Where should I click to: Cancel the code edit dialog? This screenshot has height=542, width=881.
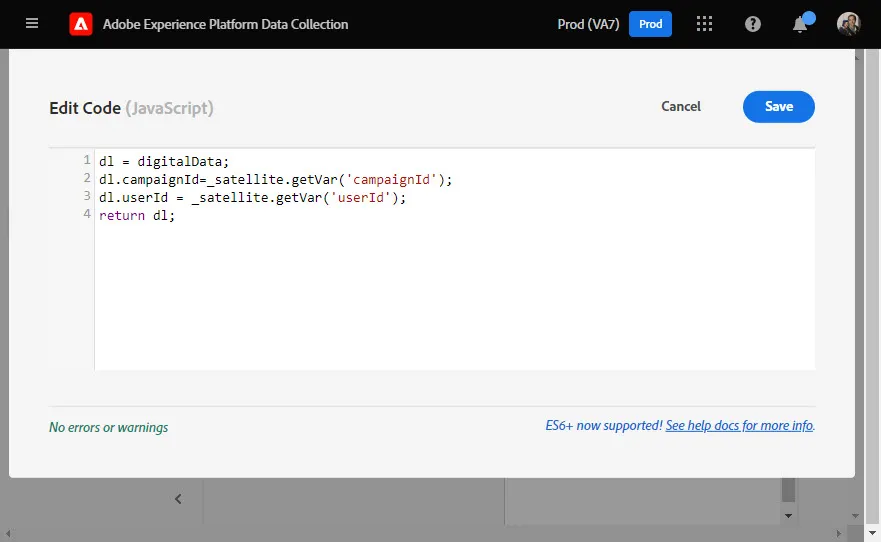tap(680, 106)
